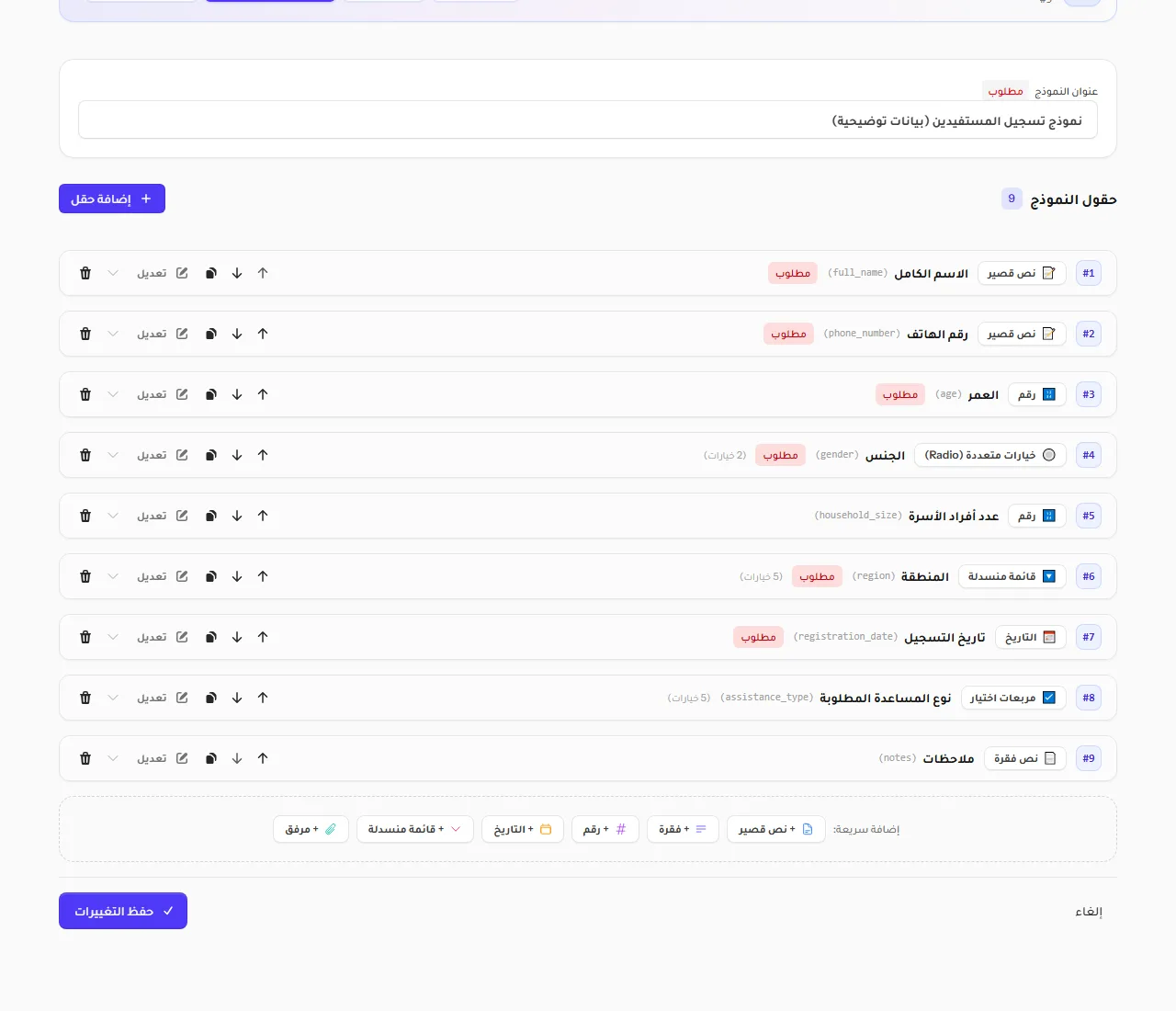The width and height of the screenshot is (1176, 1011).
Task: Duplicate the الجنس field
Action: tap(211, 455)
